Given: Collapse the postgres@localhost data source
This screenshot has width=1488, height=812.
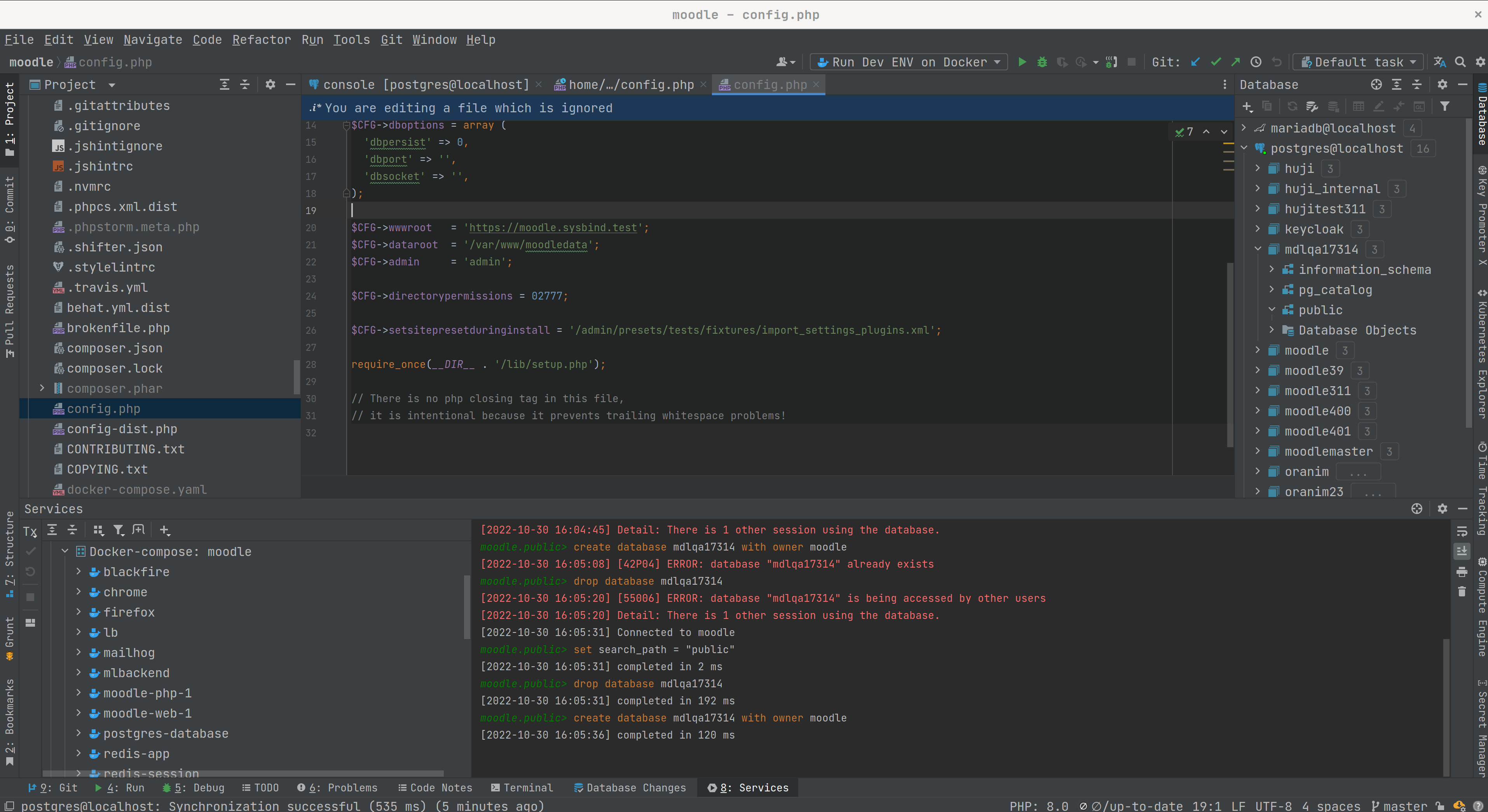Looking at the screenshot, I should [x=1244, y=148].
